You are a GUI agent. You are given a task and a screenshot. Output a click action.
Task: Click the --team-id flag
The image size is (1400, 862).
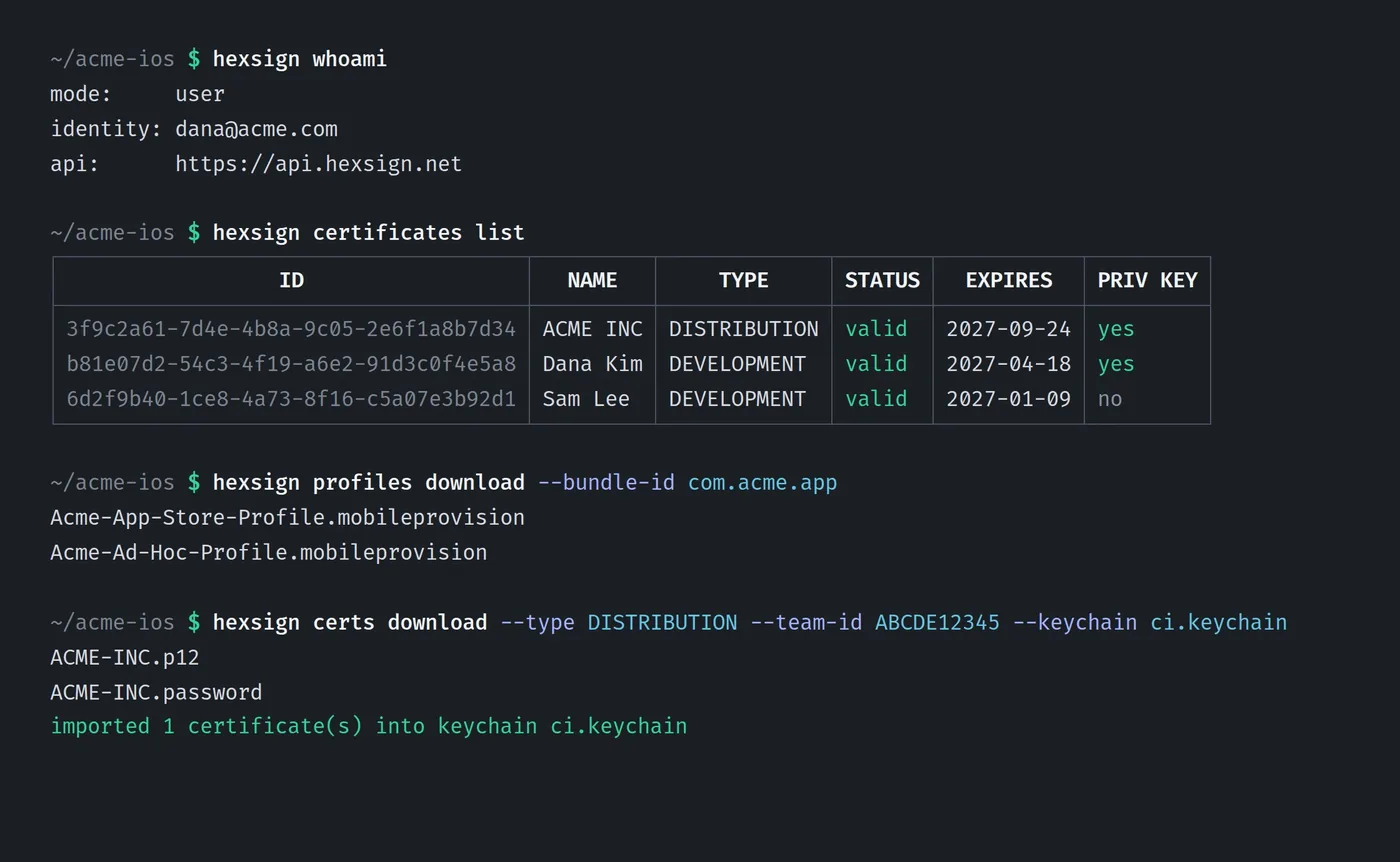[806, 623]
